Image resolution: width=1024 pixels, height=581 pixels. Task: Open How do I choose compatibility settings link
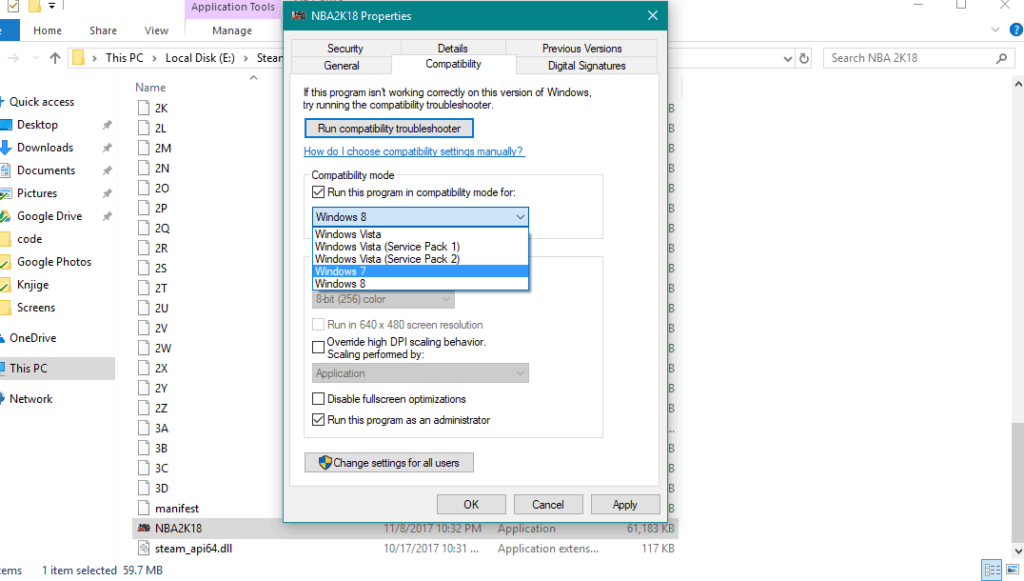click(x=413, y=151)
